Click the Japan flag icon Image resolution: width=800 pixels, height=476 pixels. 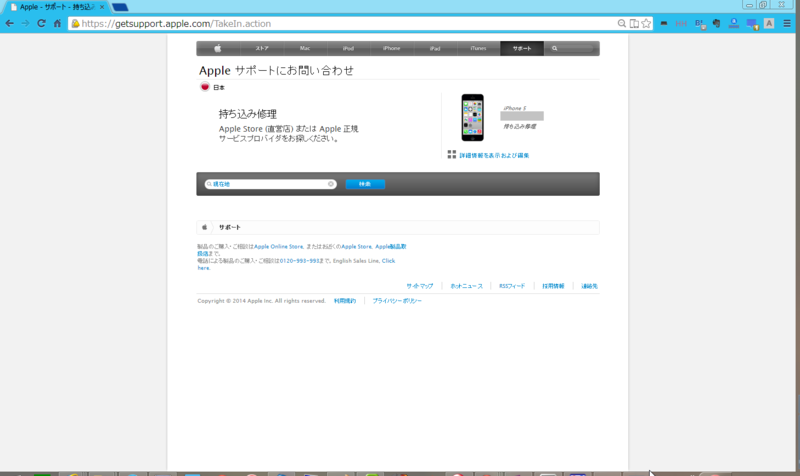[205, 87]
